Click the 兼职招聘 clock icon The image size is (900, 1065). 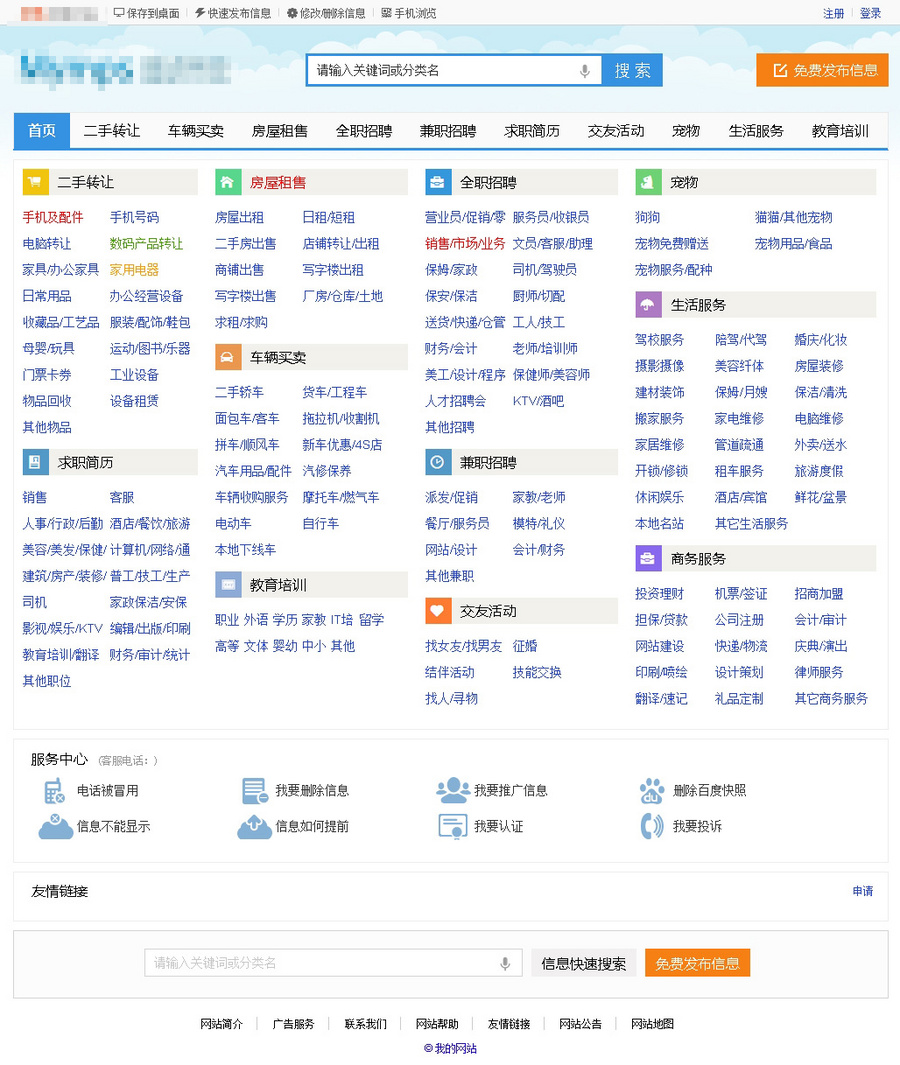click(438, 463)
